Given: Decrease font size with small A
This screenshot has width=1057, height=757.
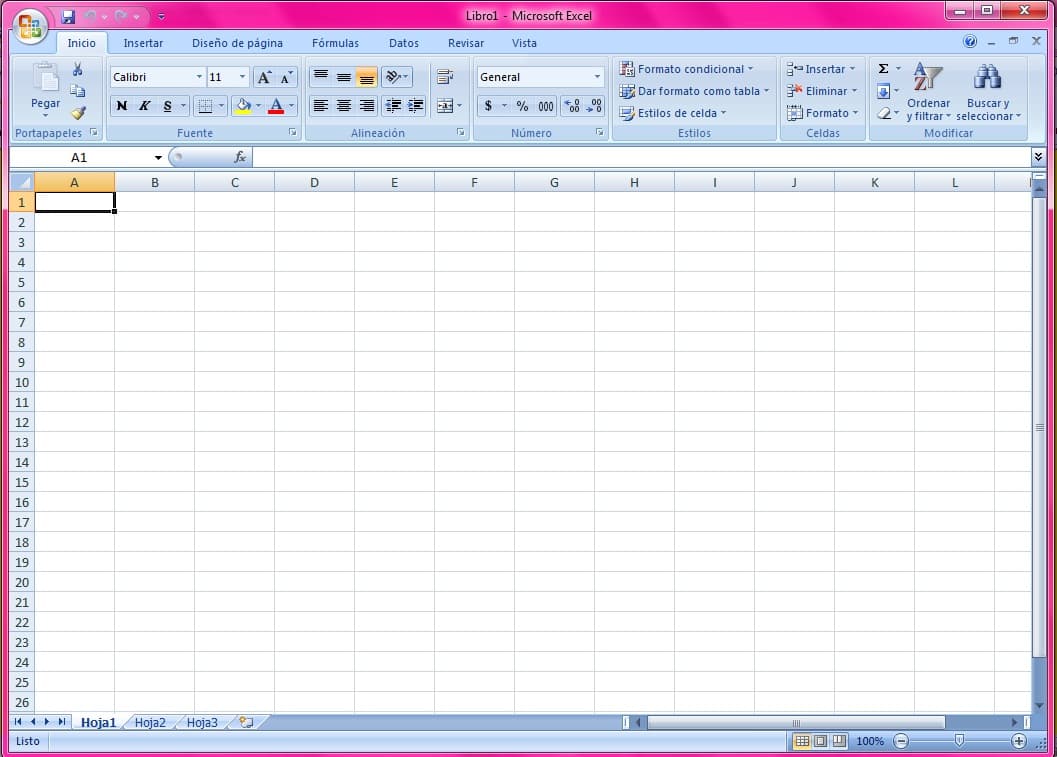Looking at the screenshot, I should coord(286,78).
